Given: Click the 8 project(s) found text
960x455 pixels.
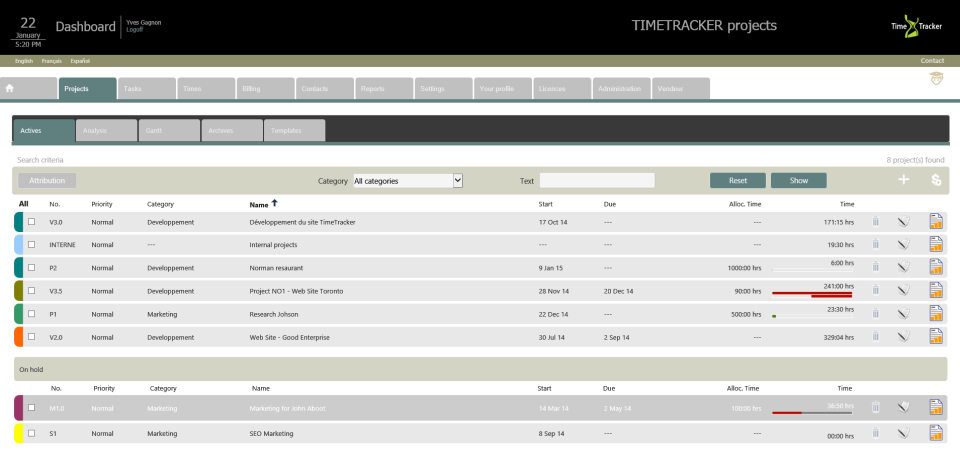Looking at the screenshot, I should 915,160.
